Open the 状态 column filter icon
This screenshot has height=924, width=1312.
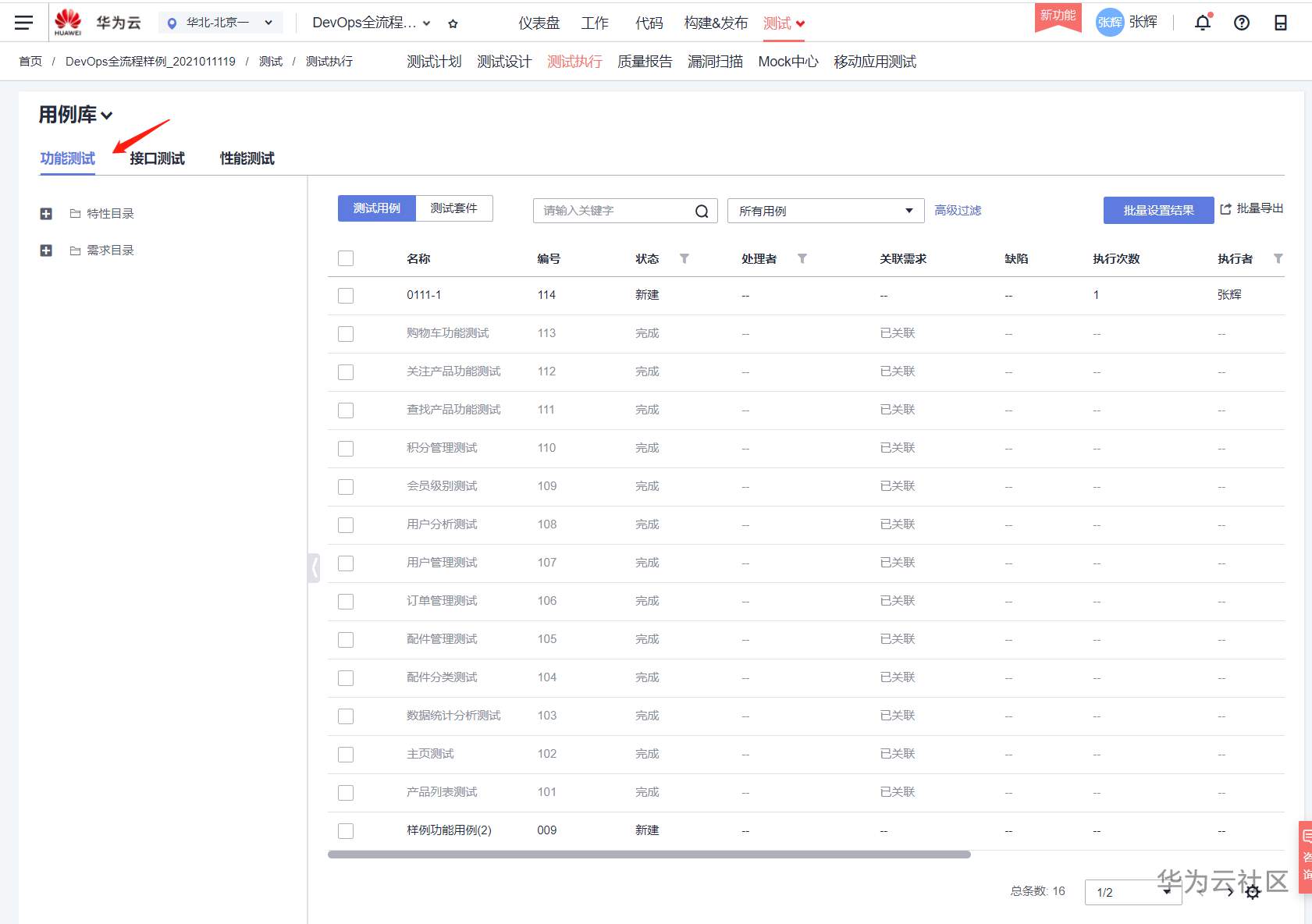(x=684, y=258)
